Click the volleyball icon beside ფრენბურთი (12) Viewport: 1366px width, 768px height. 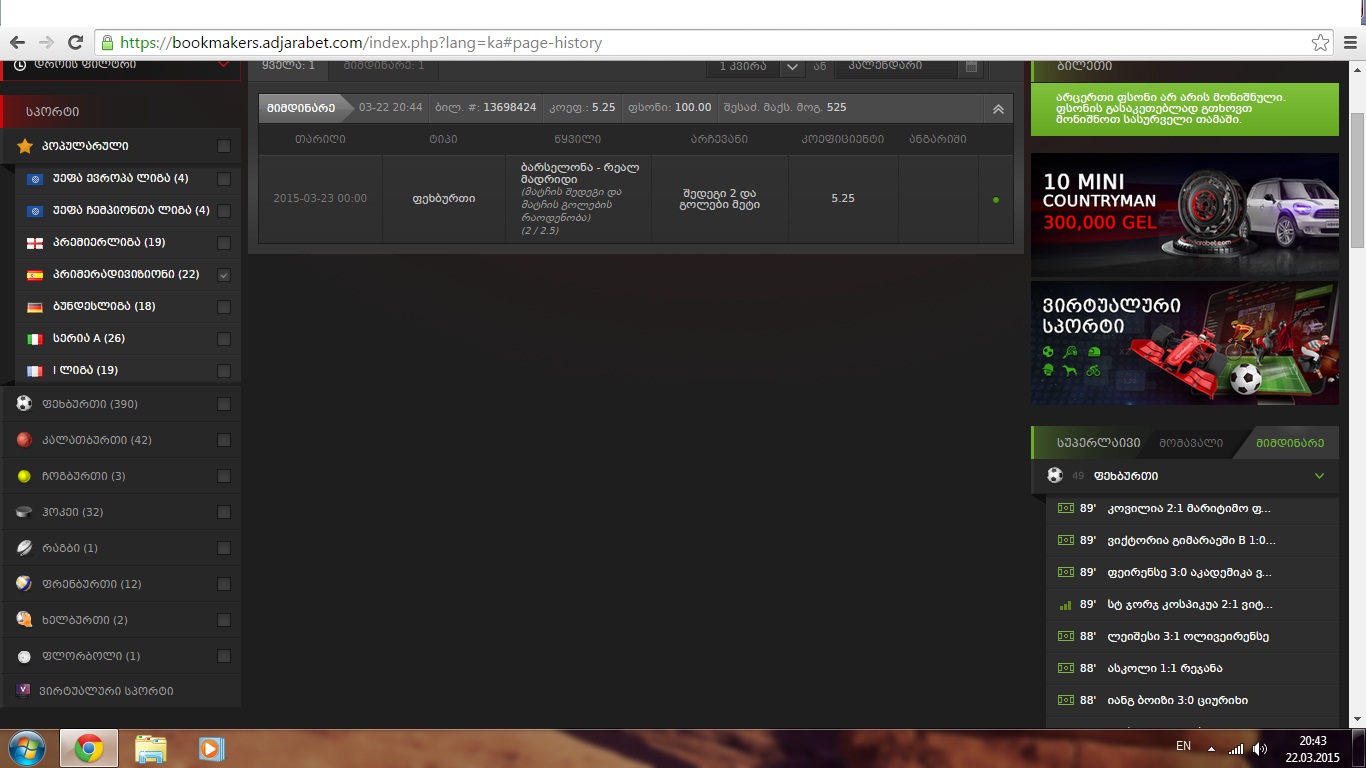[25, 584]
